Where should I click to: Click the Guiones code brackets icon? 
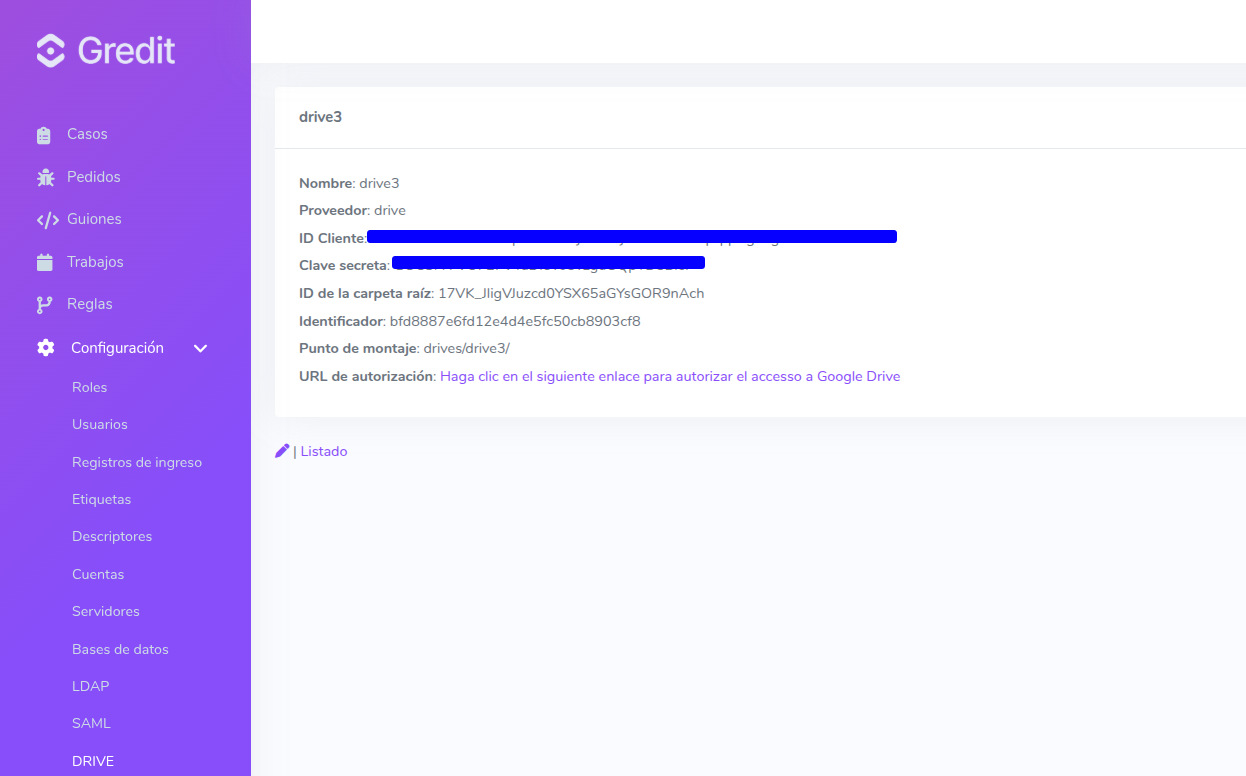click(x=47, y=220)
